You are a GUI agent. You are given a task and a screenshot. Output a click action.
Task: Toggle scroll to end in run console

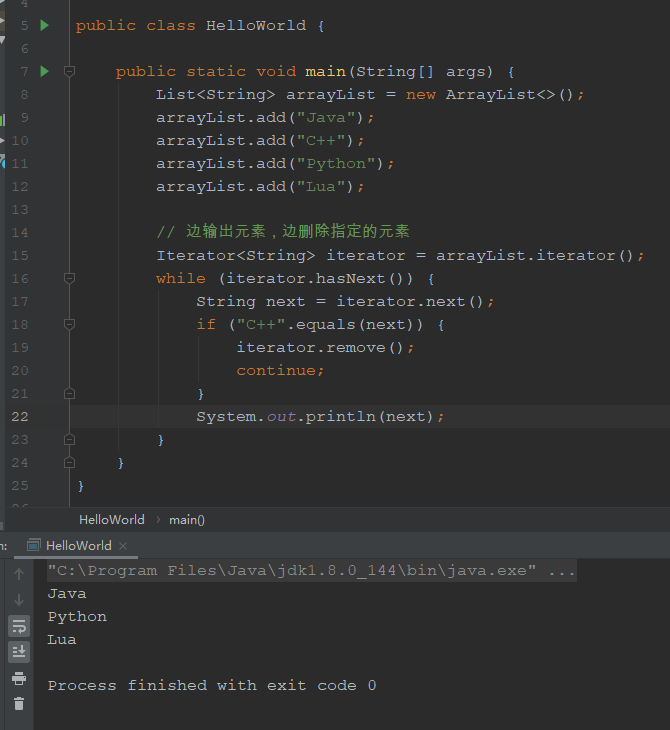(x=19, y=652)
